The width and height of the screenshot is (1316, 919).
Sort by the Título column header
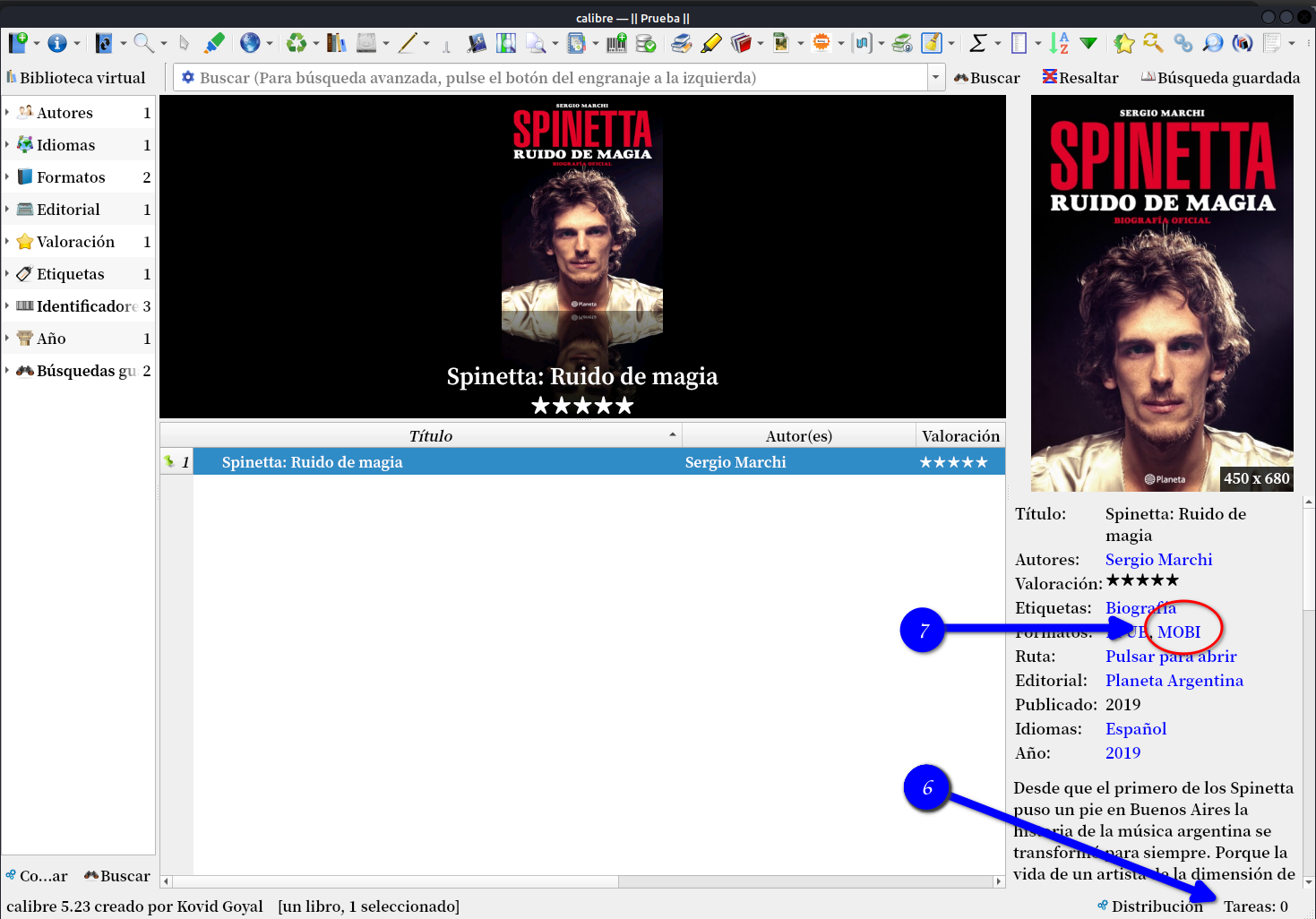tap(421, 435)
